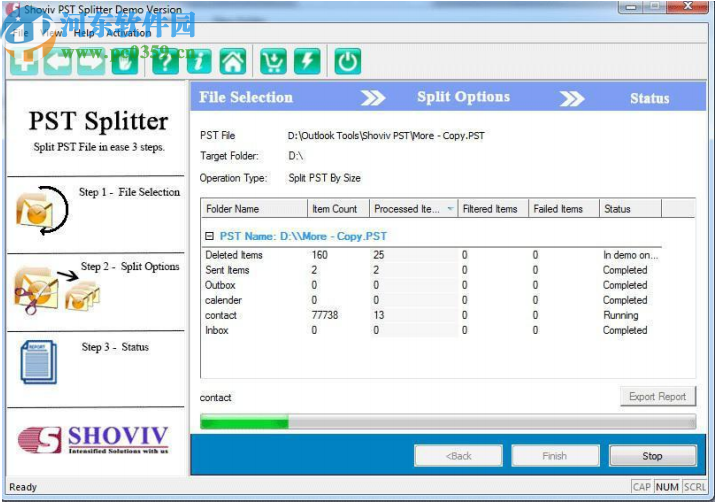This screenshot has height=503, width=716.
Task: Click the Step 3 Status report icon
Action: (39, 362)
